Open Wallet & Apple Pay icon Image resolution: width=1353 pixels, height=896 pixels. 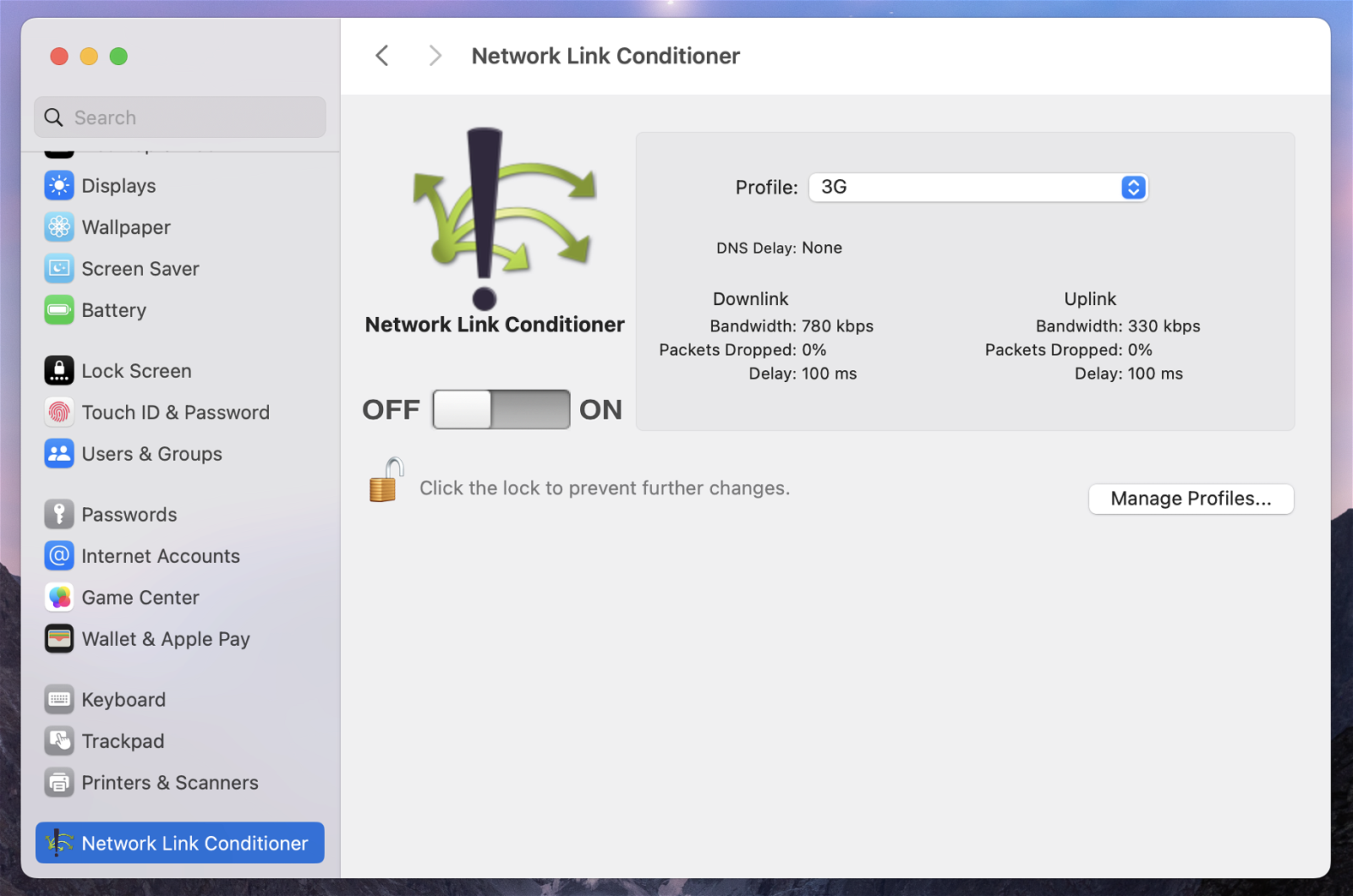[59, 639]
